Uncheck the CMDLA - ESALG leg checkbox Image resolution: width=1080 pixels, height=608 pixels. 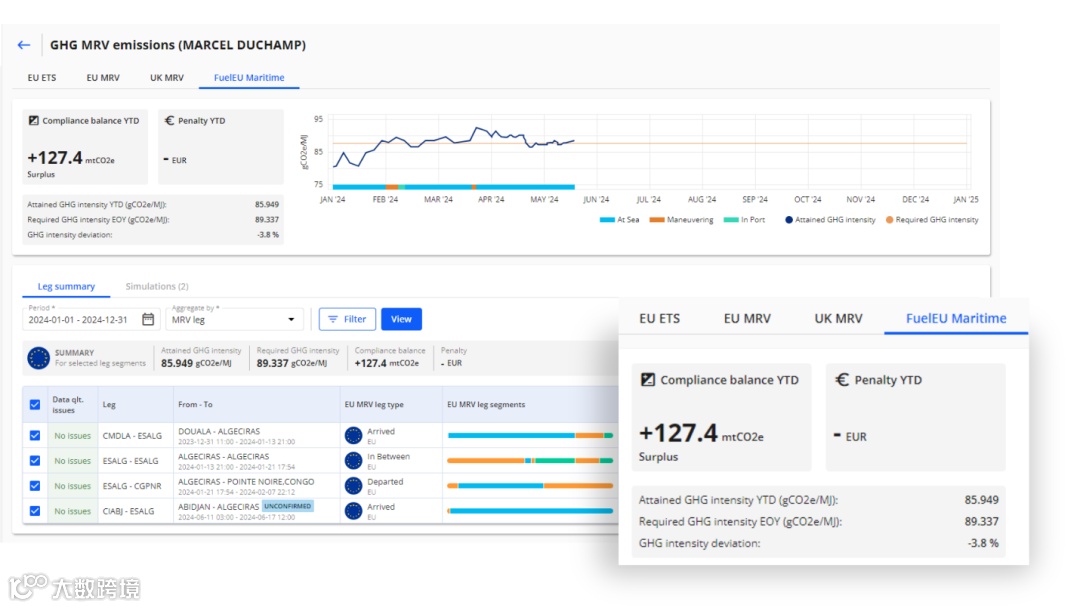[x=35, y=436]
